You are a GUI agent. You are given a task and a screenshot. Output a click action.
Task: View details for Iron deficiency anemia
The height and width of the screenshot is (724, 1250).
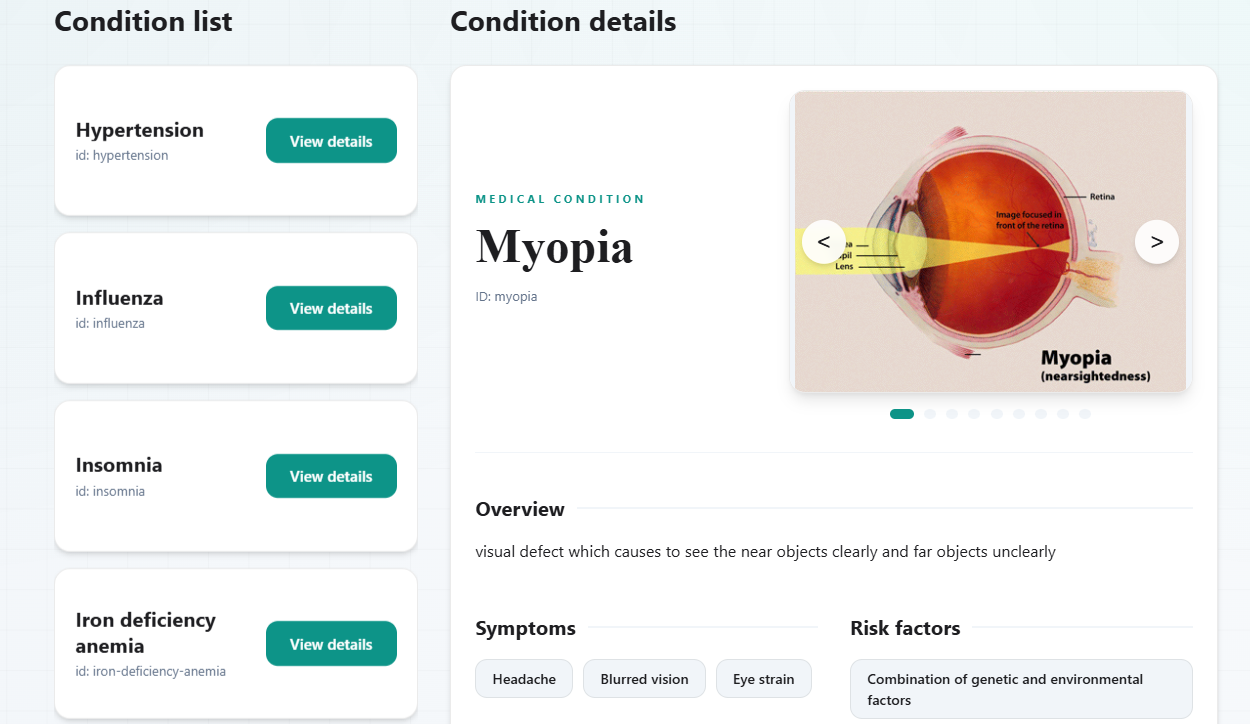(x=331, y=643)
